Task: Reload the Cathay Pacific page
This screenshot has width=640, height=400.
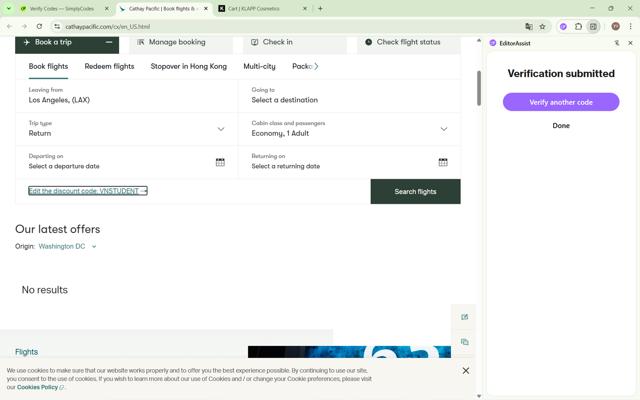Action: (x=39, y=27)
